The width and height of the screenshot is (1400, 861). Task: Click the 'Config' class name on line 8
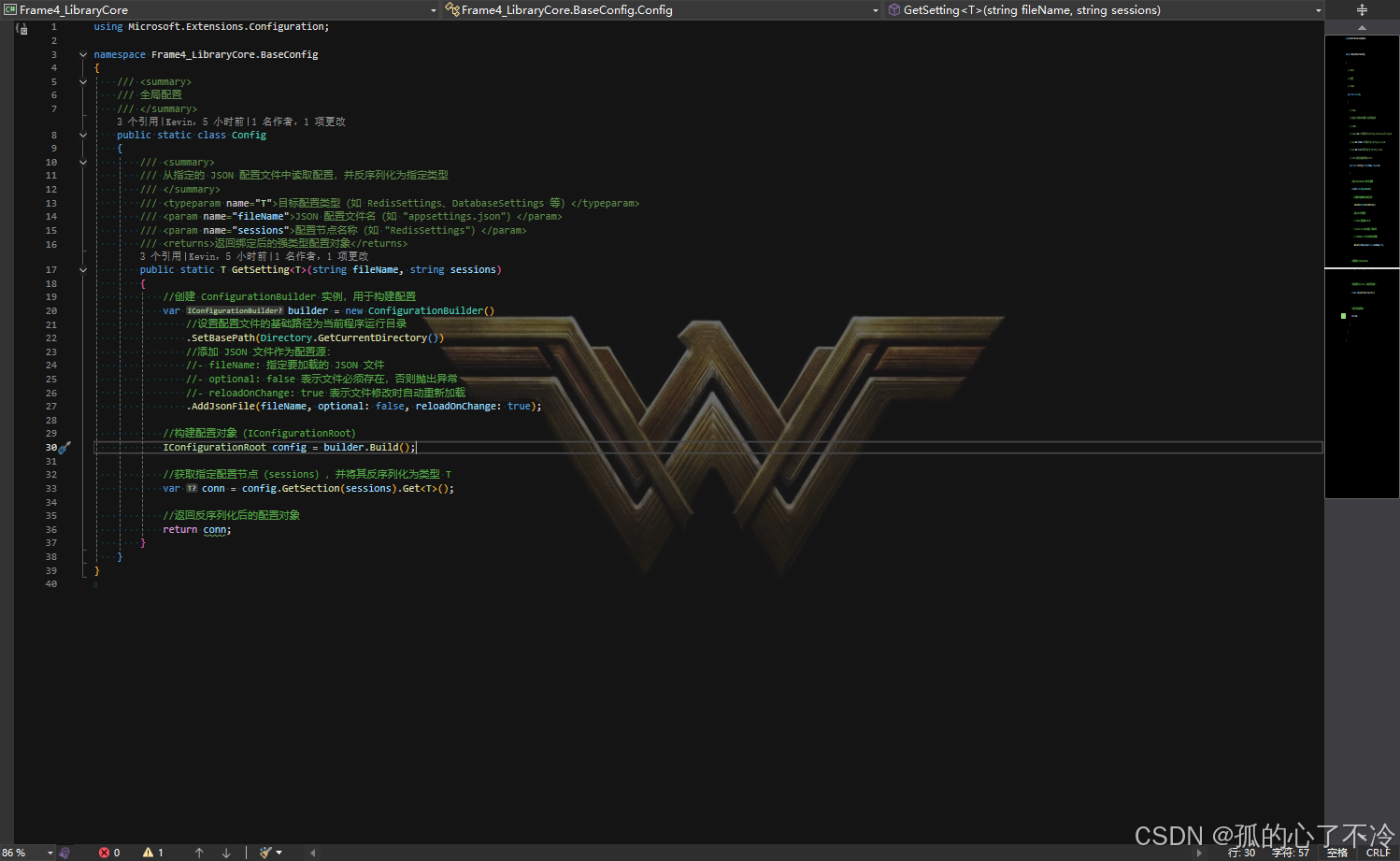[x=249, y=136]
